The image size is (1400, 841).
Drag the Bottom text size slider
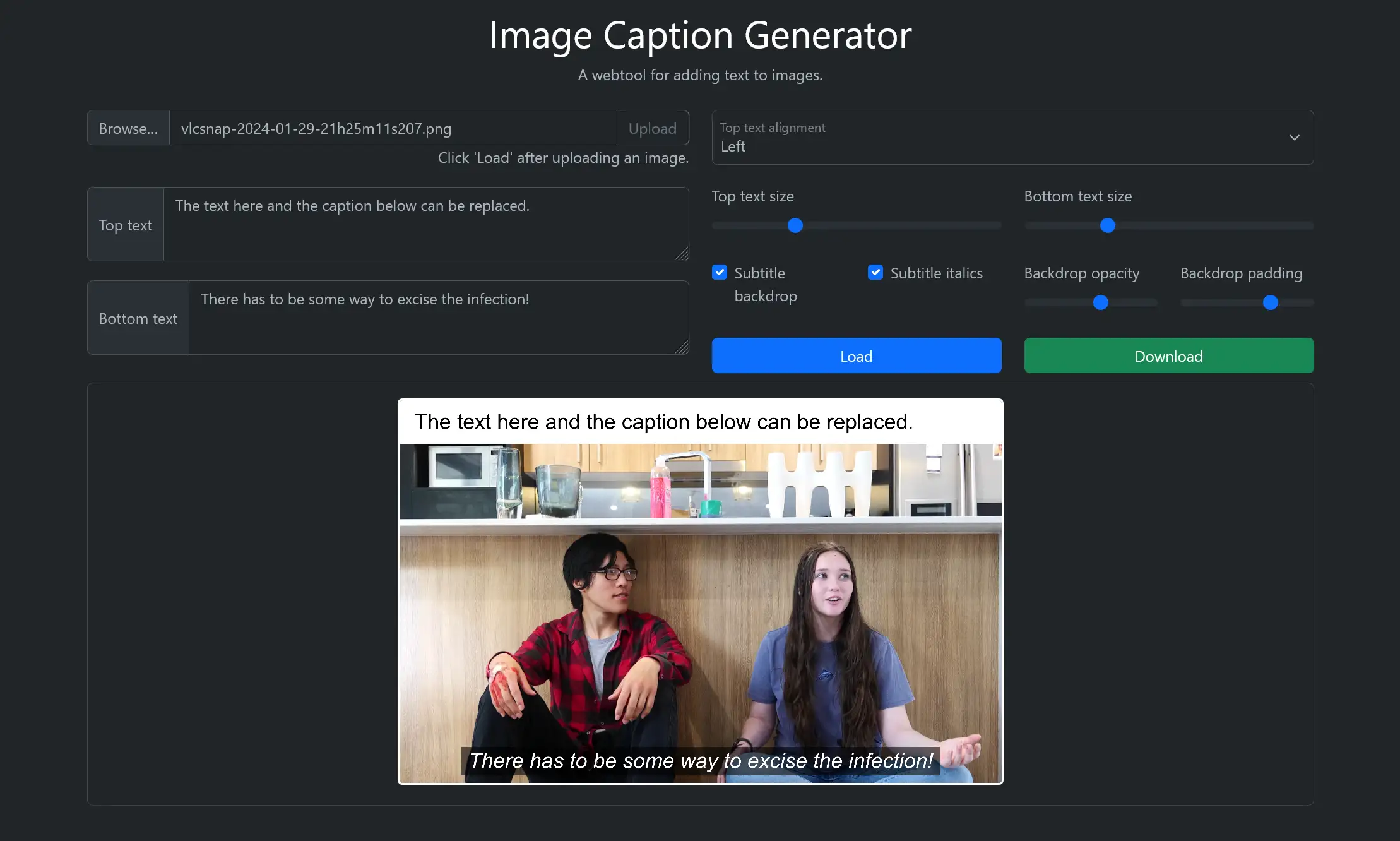1108,225
